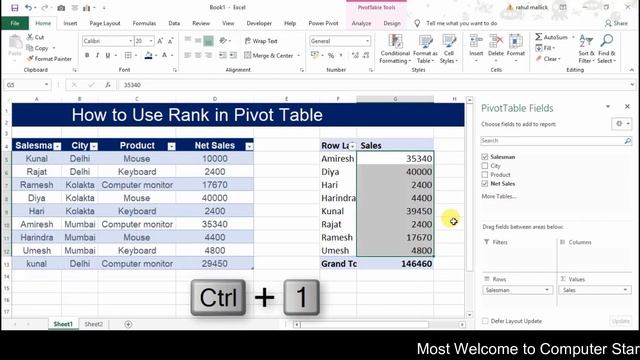
Task: Check the City field checkbox
Action: [485, 166]
